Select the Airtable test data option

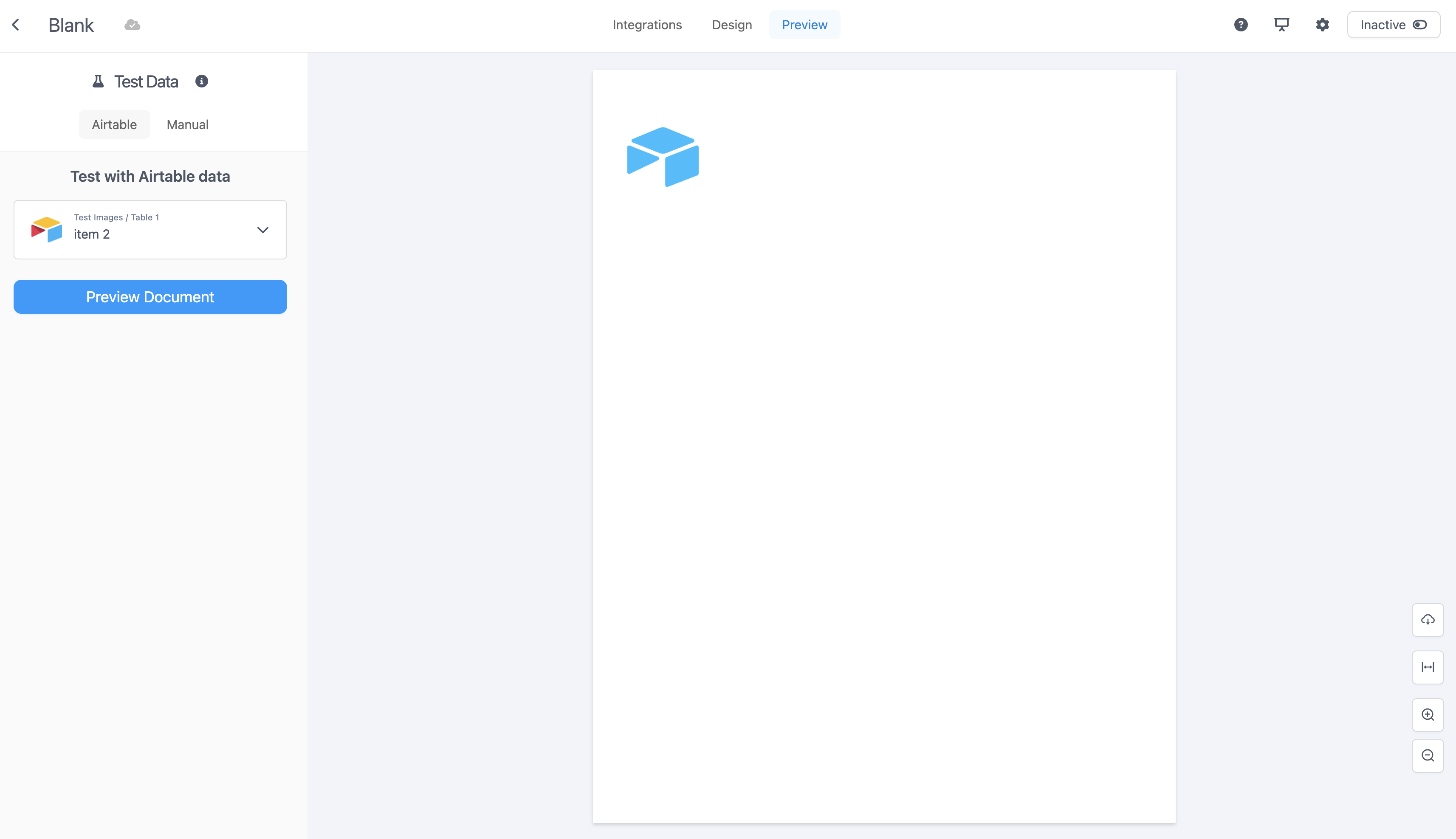tap(114, 124)
